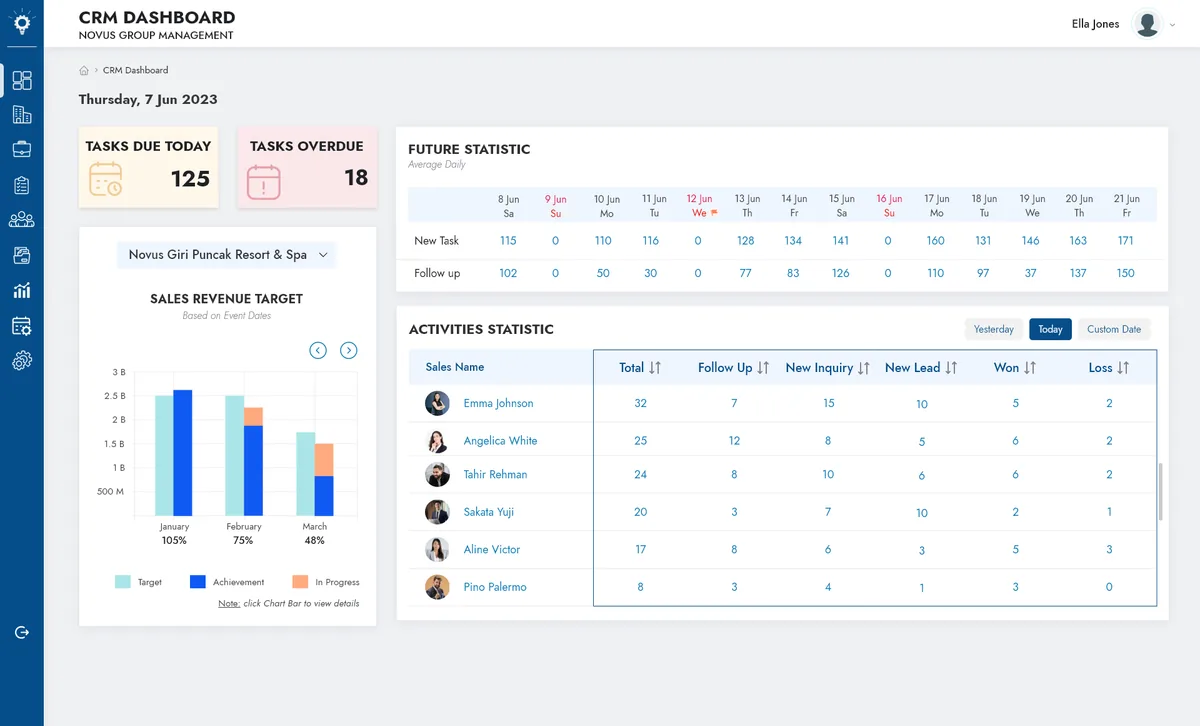Go to next chart period arrow

tap(348, 350)
